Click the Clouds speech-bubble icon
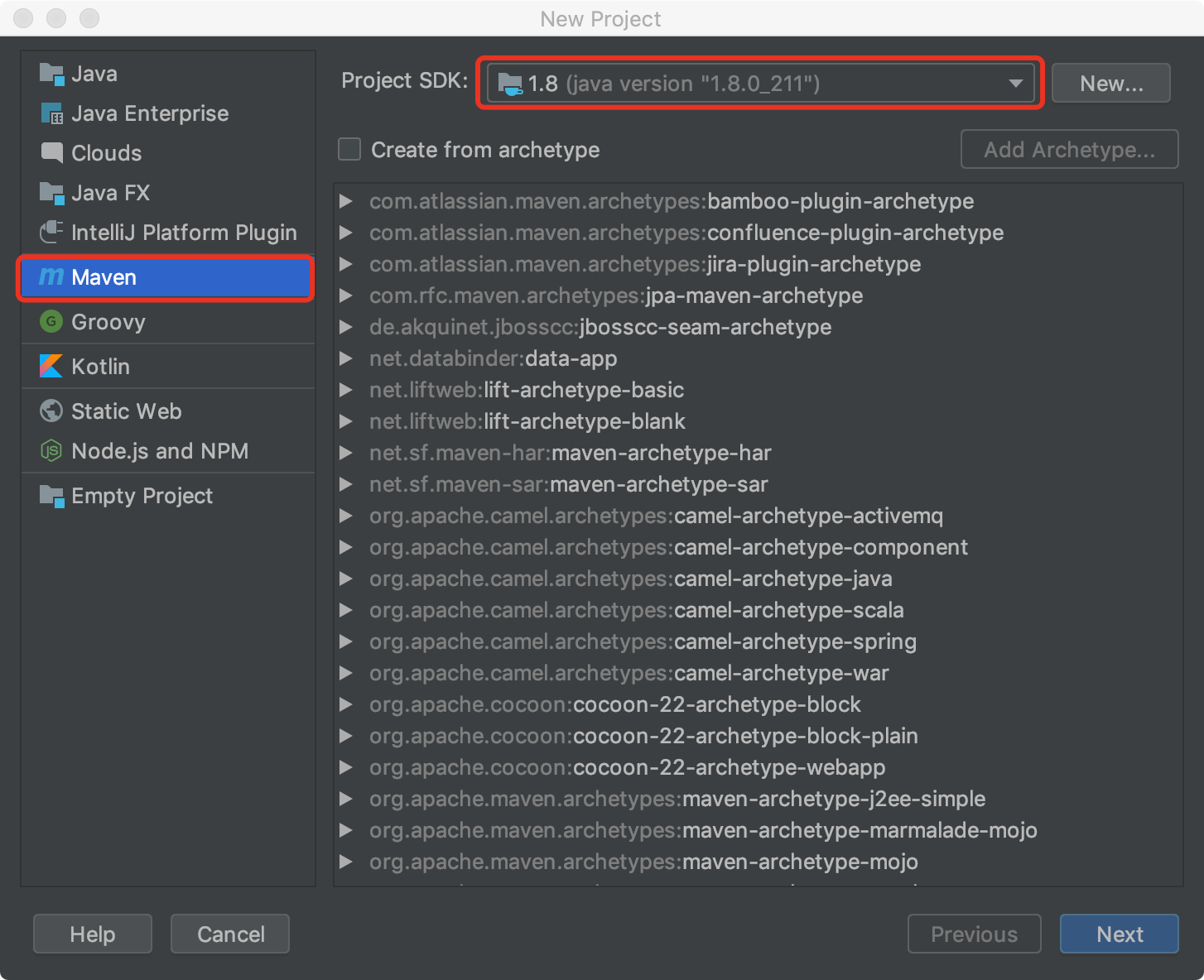The width and height of the screenshot is (1204, 980). pyautogui.click(x=51, y=153)
